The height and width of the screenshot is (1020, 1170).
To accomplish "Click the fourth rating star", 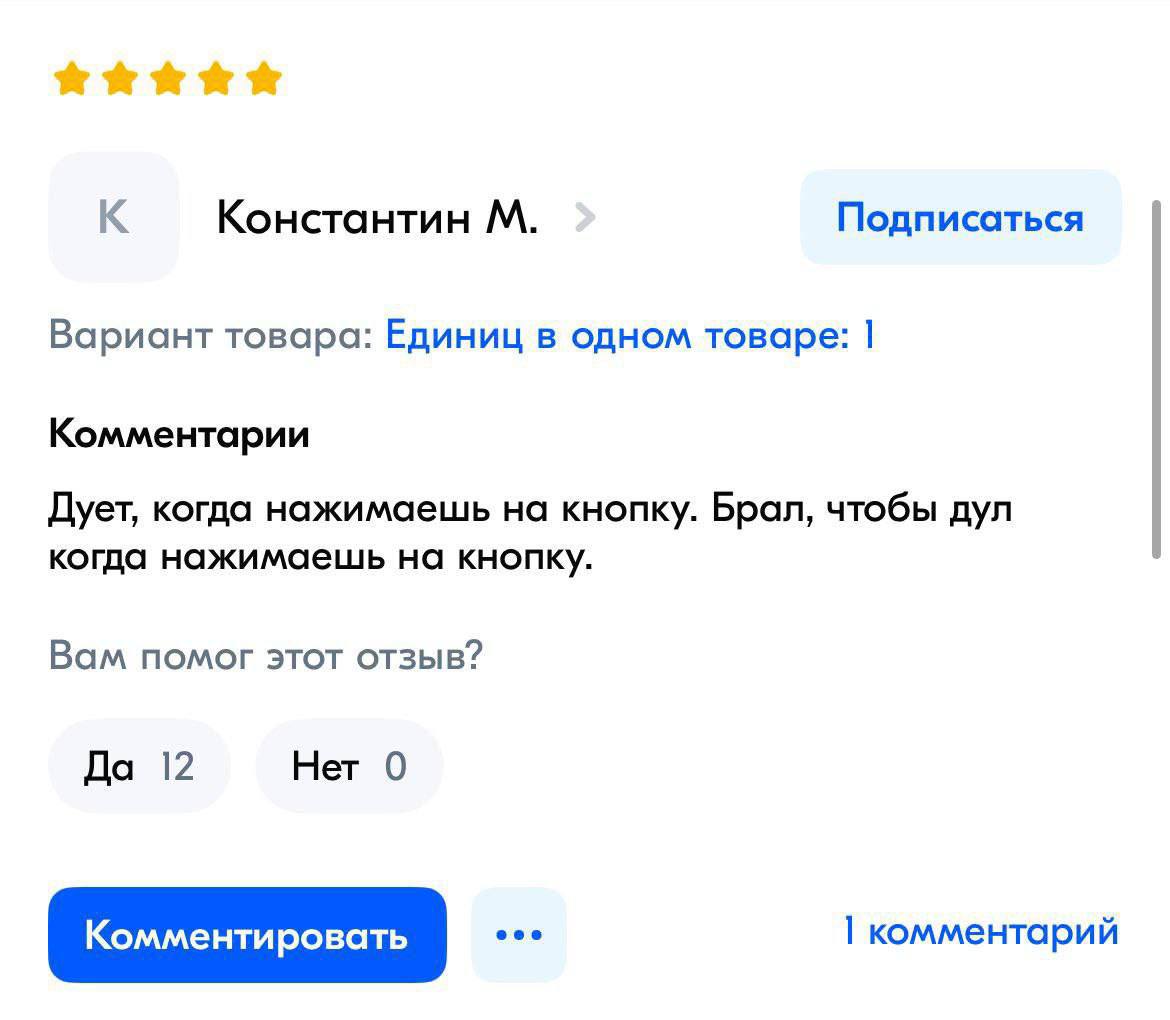I will click(x=215, y=78).
